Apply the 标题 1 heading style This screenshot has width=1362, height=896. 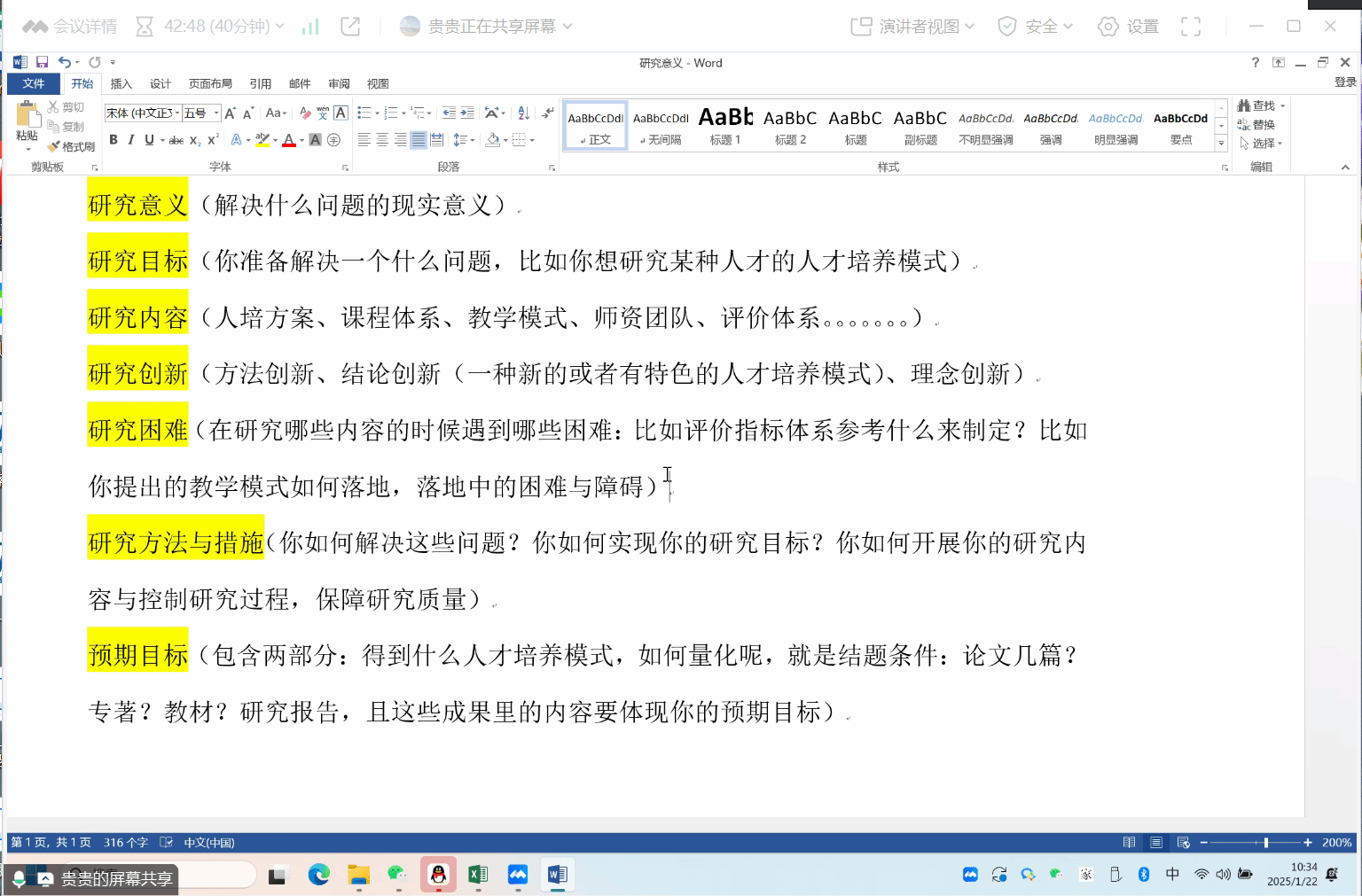tap(725, 126)
